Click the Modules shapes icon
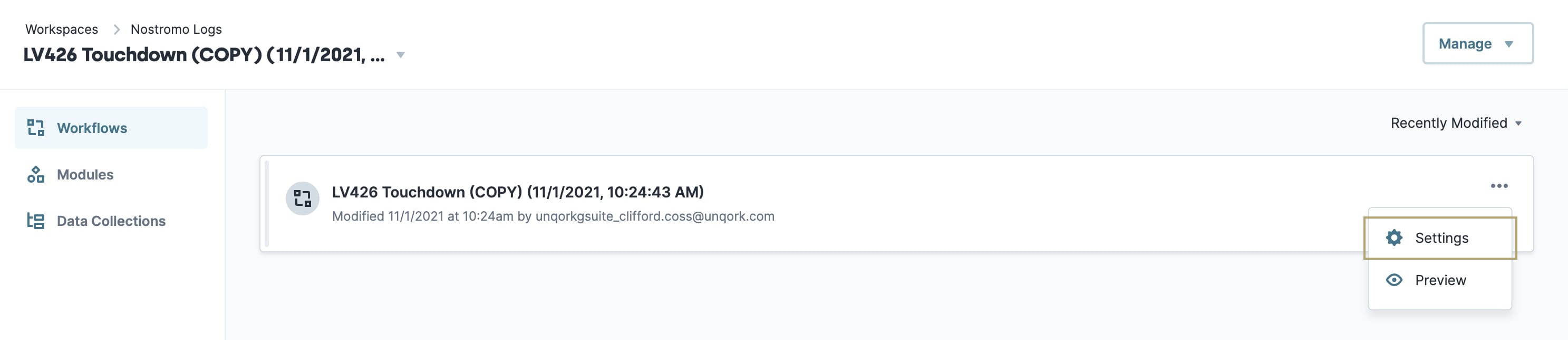The width and height of the screenshot is (1568, 340). pos(36,175)
